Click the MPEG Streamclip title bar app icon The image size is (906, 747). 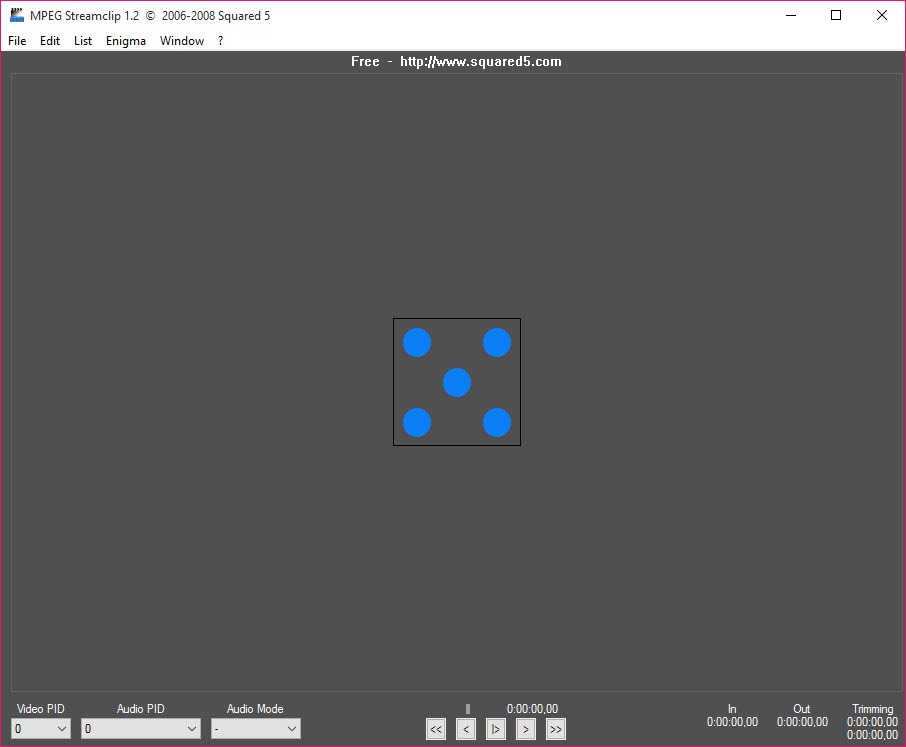click(17, 15)
